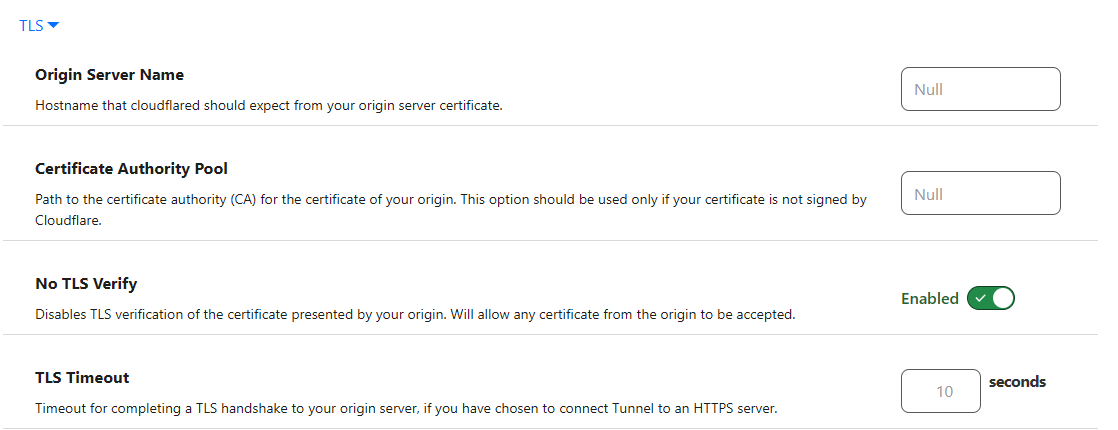Click the blue TLS section header

(x=32, y=26)
